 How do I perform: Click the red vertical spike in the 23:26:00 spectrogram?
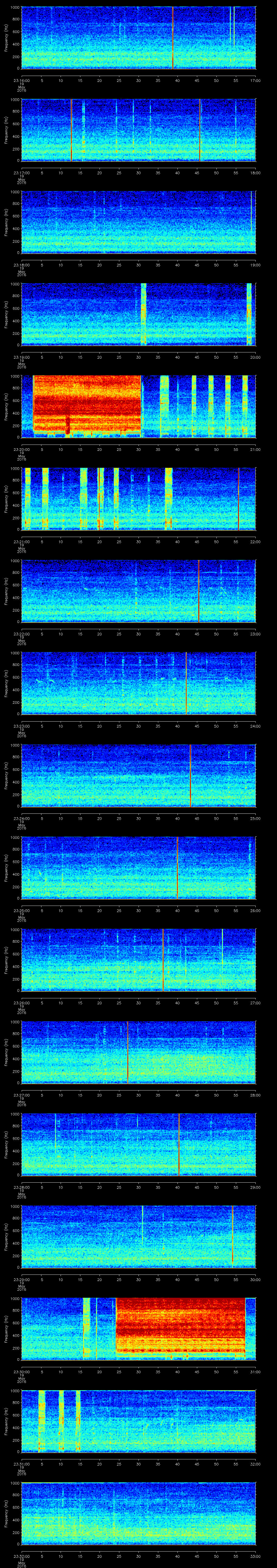click(163, 960)
